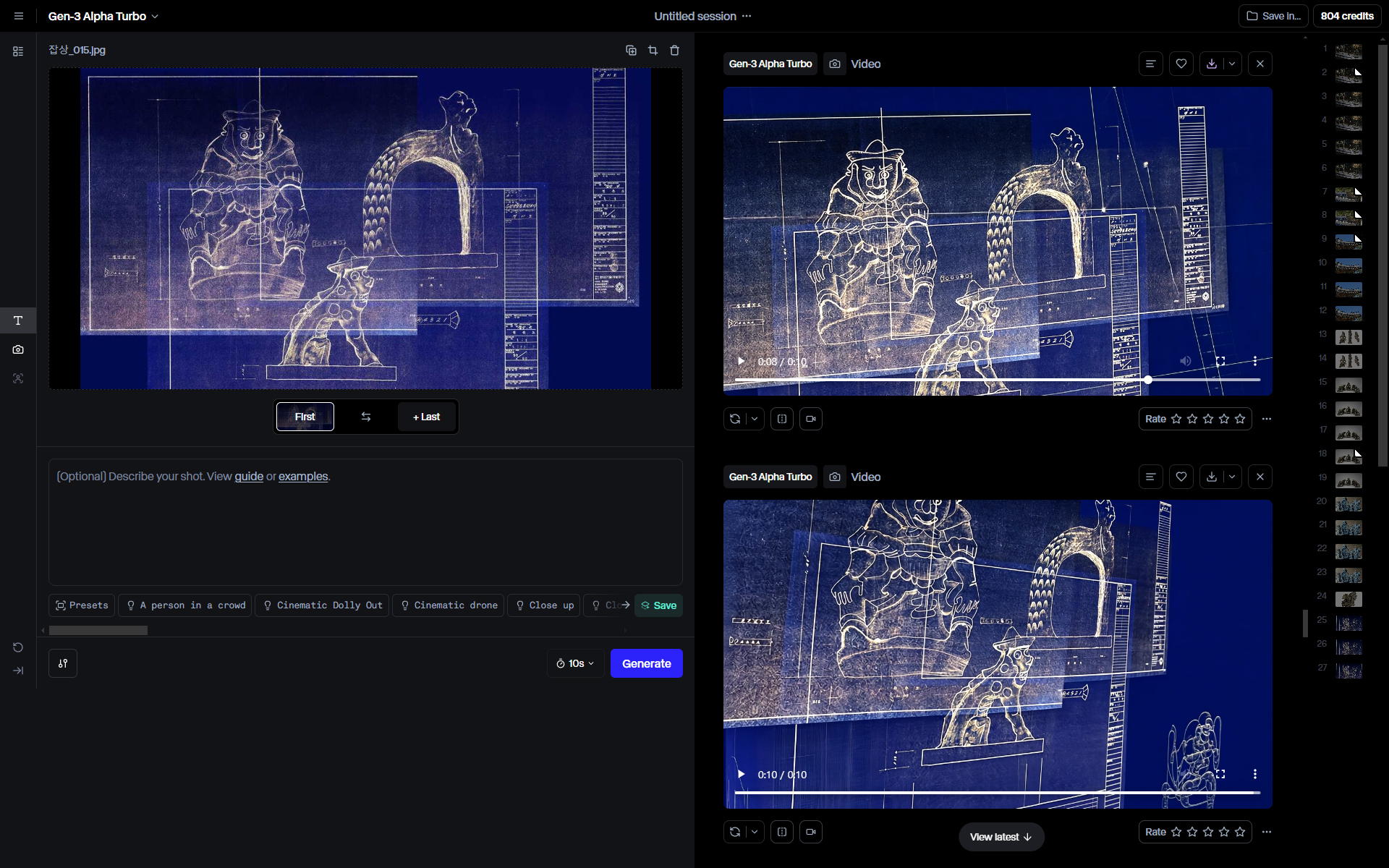Open the hamburger main menu
1389x868 pixels.
pyautogui.click(x=19, y=16)
